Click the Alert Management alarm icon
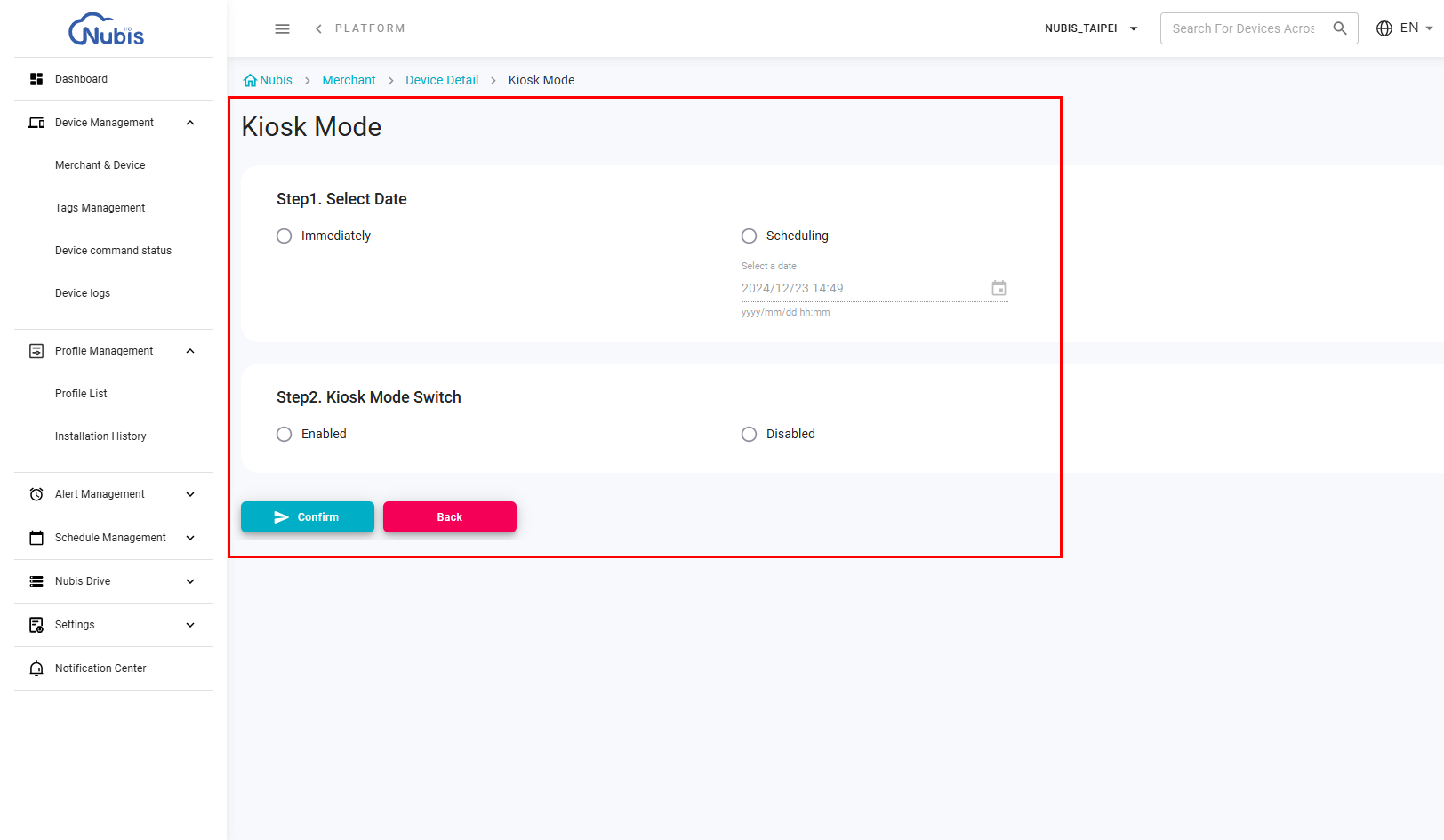 [36, 494]
